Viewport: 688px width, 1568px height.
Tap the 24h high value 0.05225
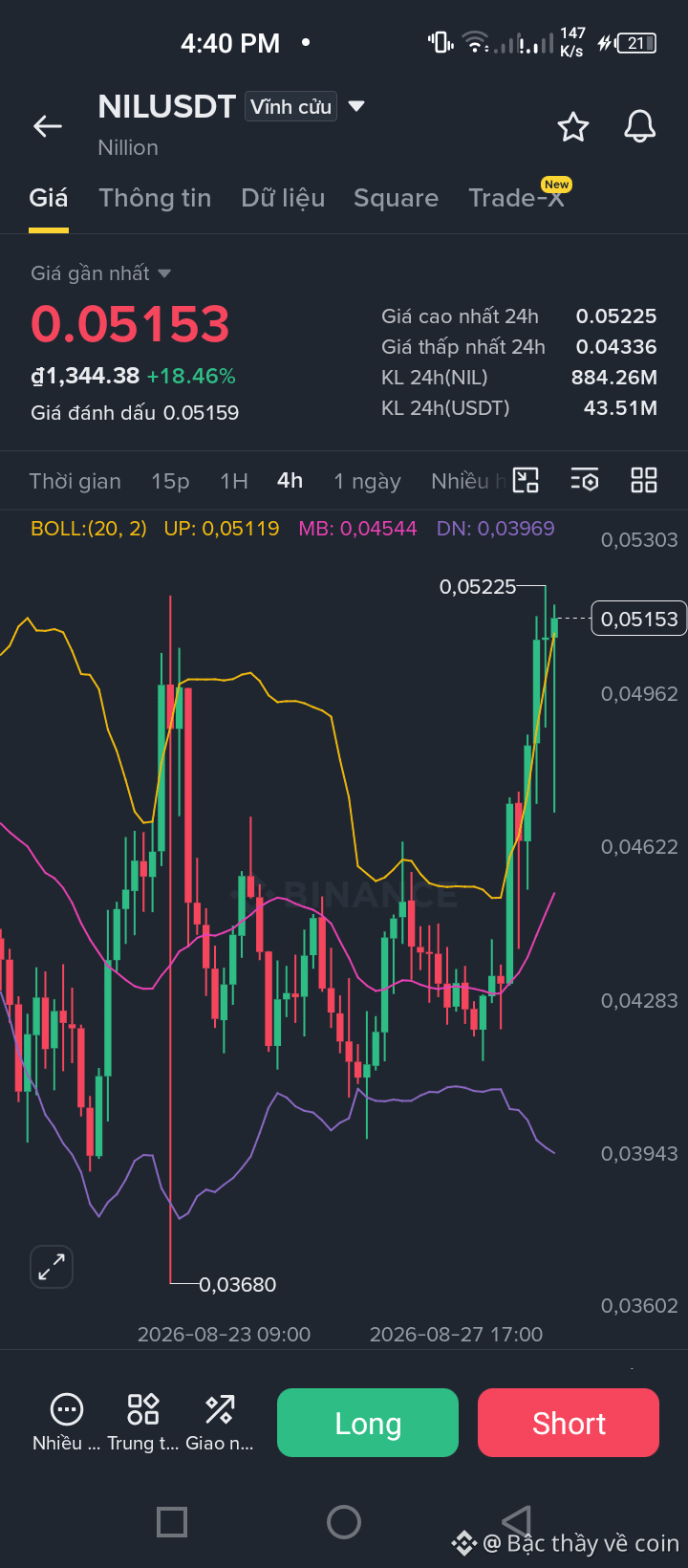616,316
